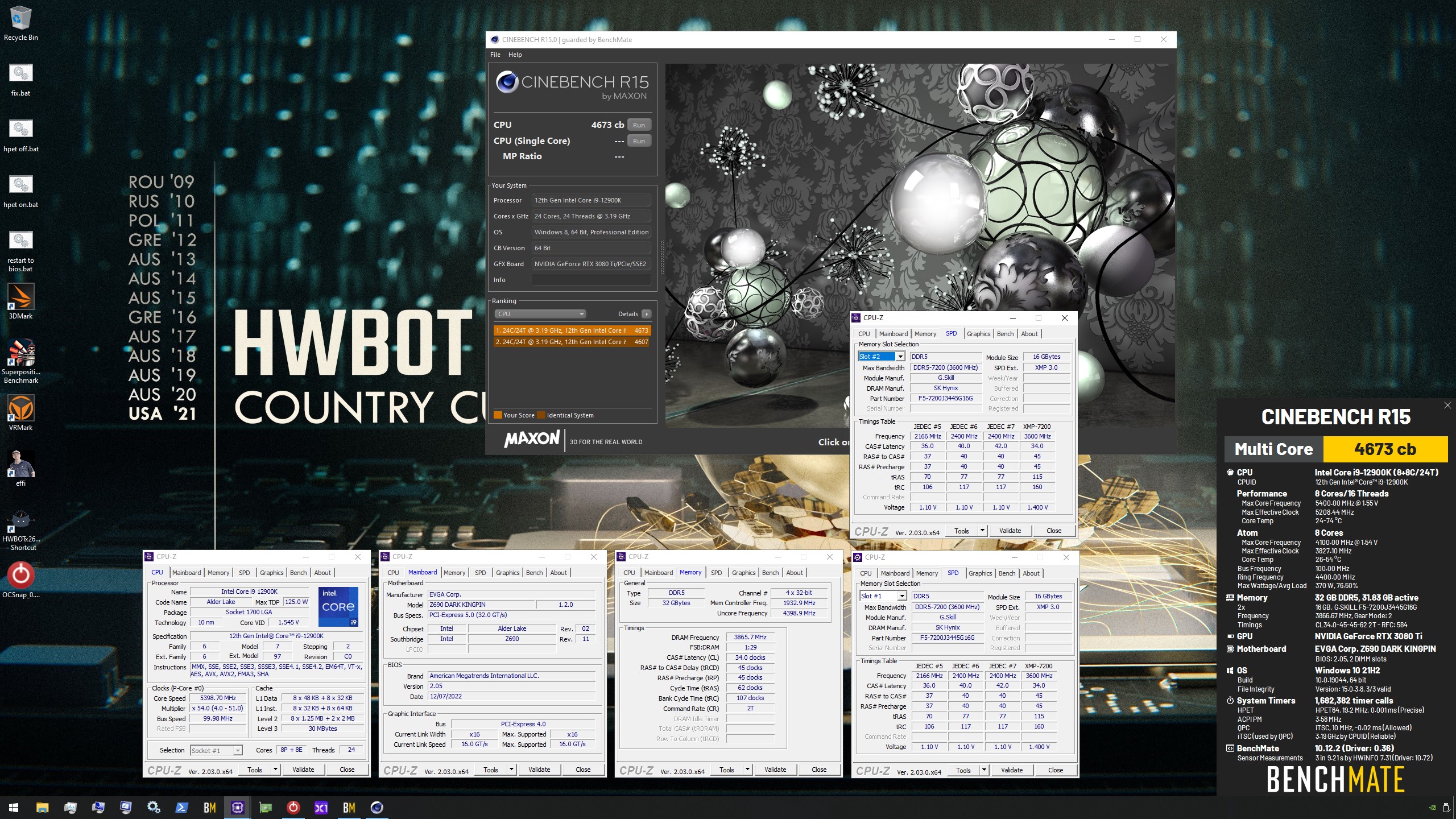This screenshot has height=819, width=1456.
Task: Click Tools button in Slot #2 SPD window
Action: [x=961, y=531]
